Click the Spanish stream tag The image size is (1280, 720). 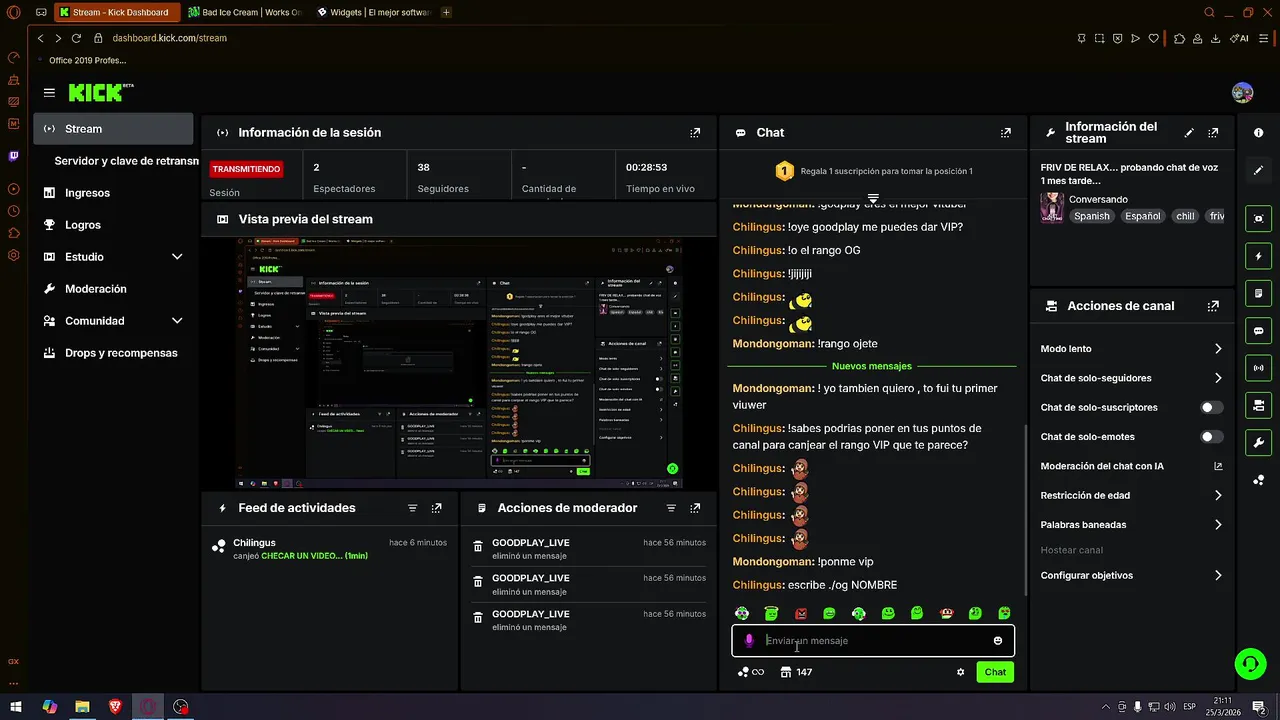pos(1092,216)
